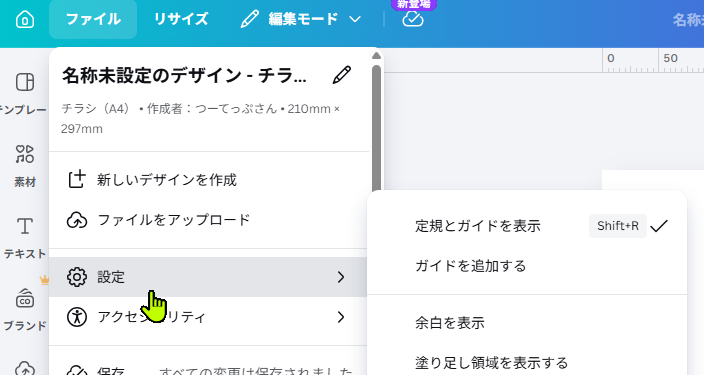
Task: Click the checkmark next to Shift+R
Action: pos(659,226)
